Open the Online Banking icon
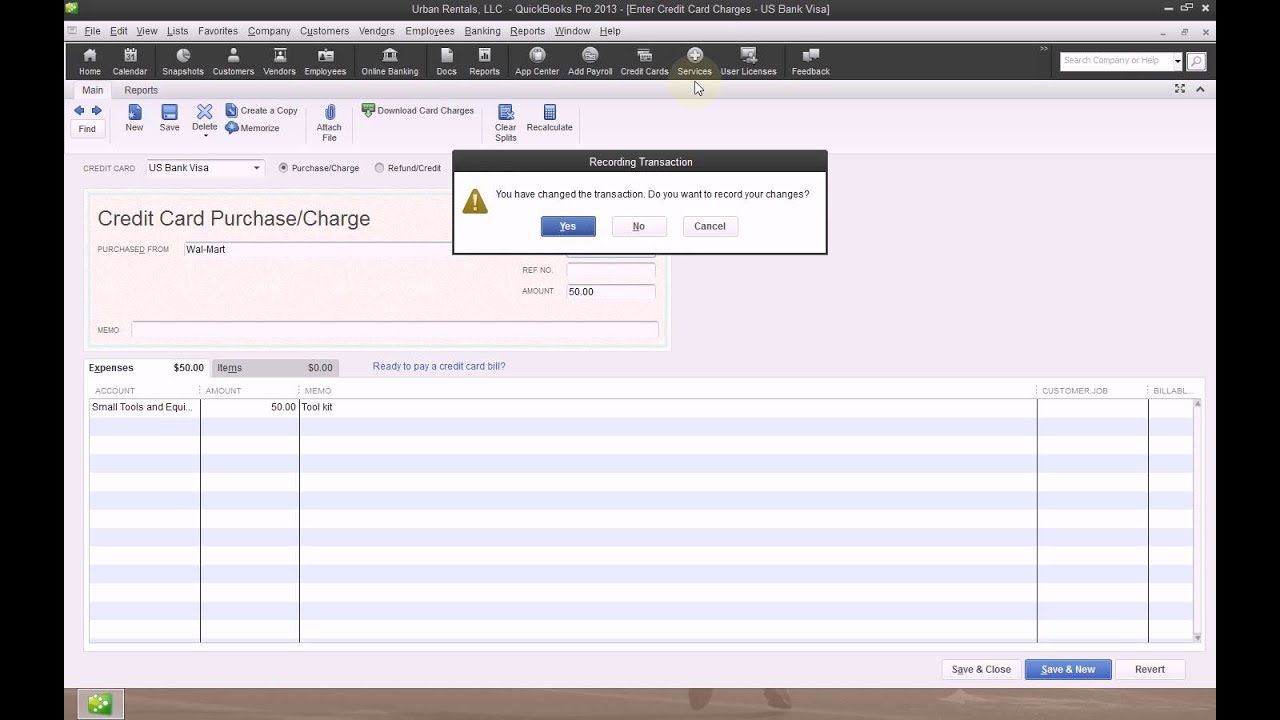 390,61
